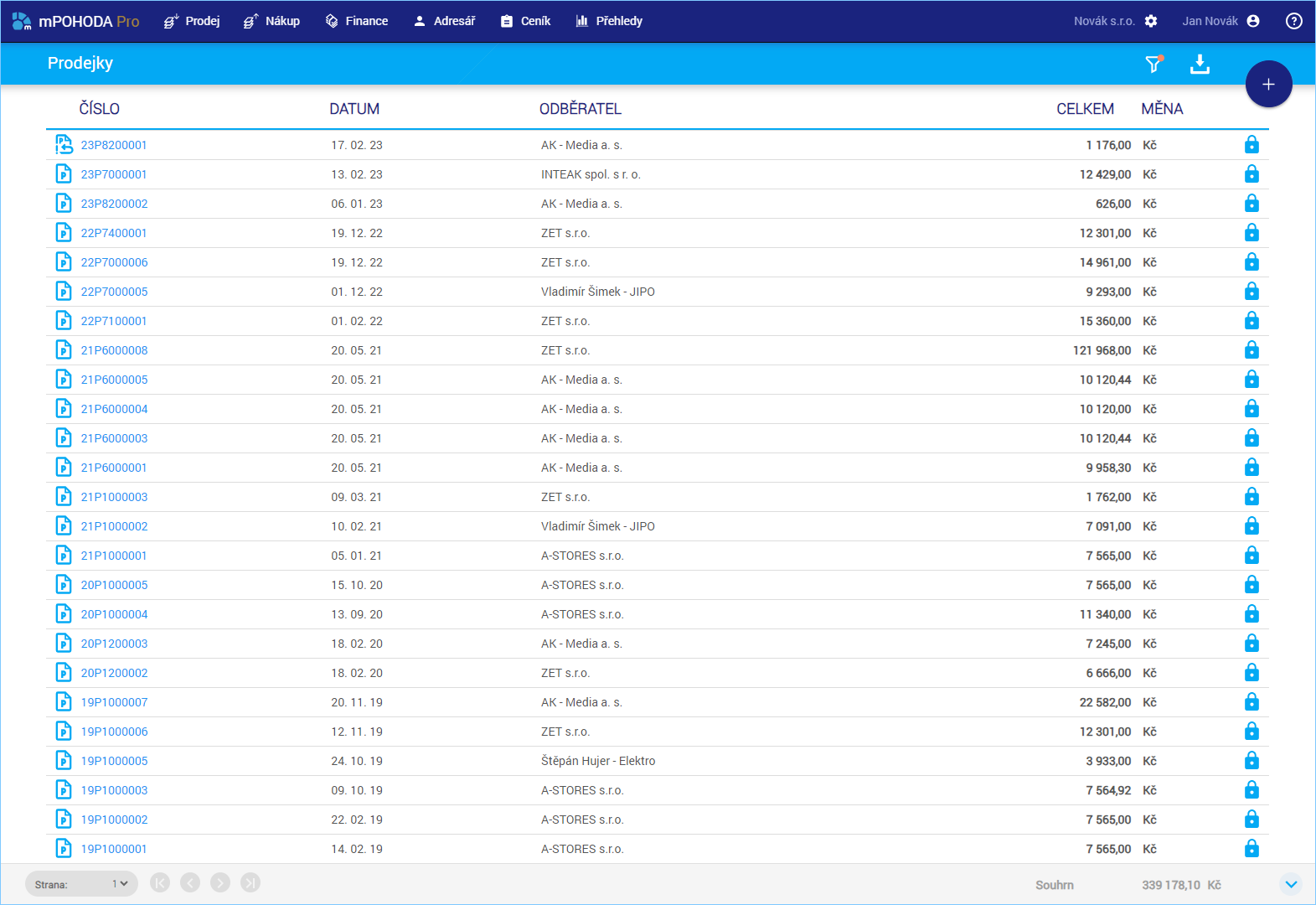1316x905 pixels.
Task: Open receipt 21P1000001 link
Action: point(114,556)
